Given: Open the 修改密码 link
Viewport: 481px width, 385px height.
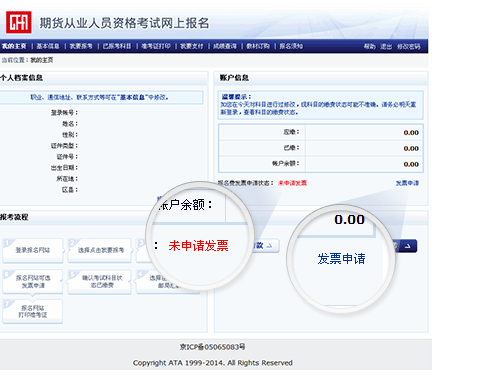Looking at the screenshot, I should [x=409, y=47].
